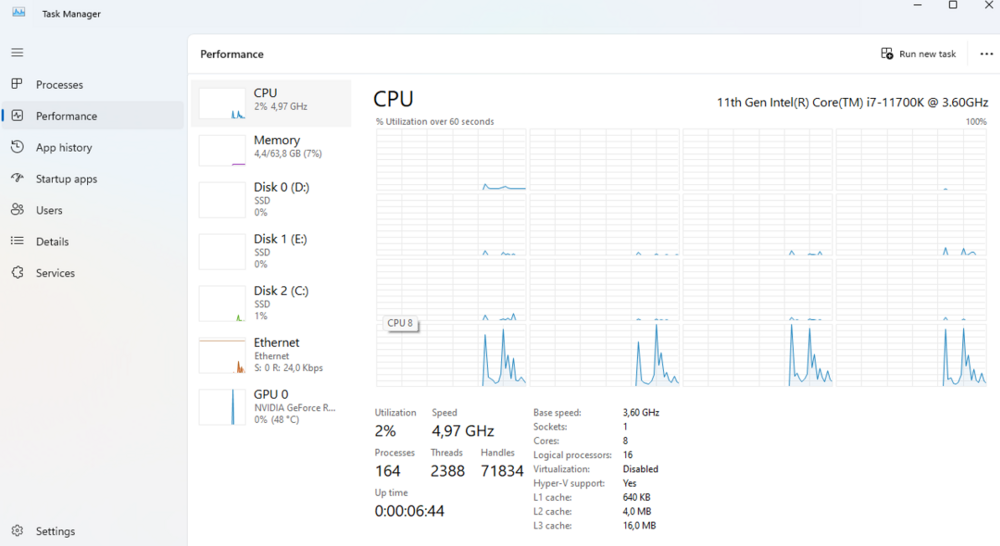Switch to Startup apps page
The width and height of the screenshot is (1000, 546).
click(x=93, y=179)
